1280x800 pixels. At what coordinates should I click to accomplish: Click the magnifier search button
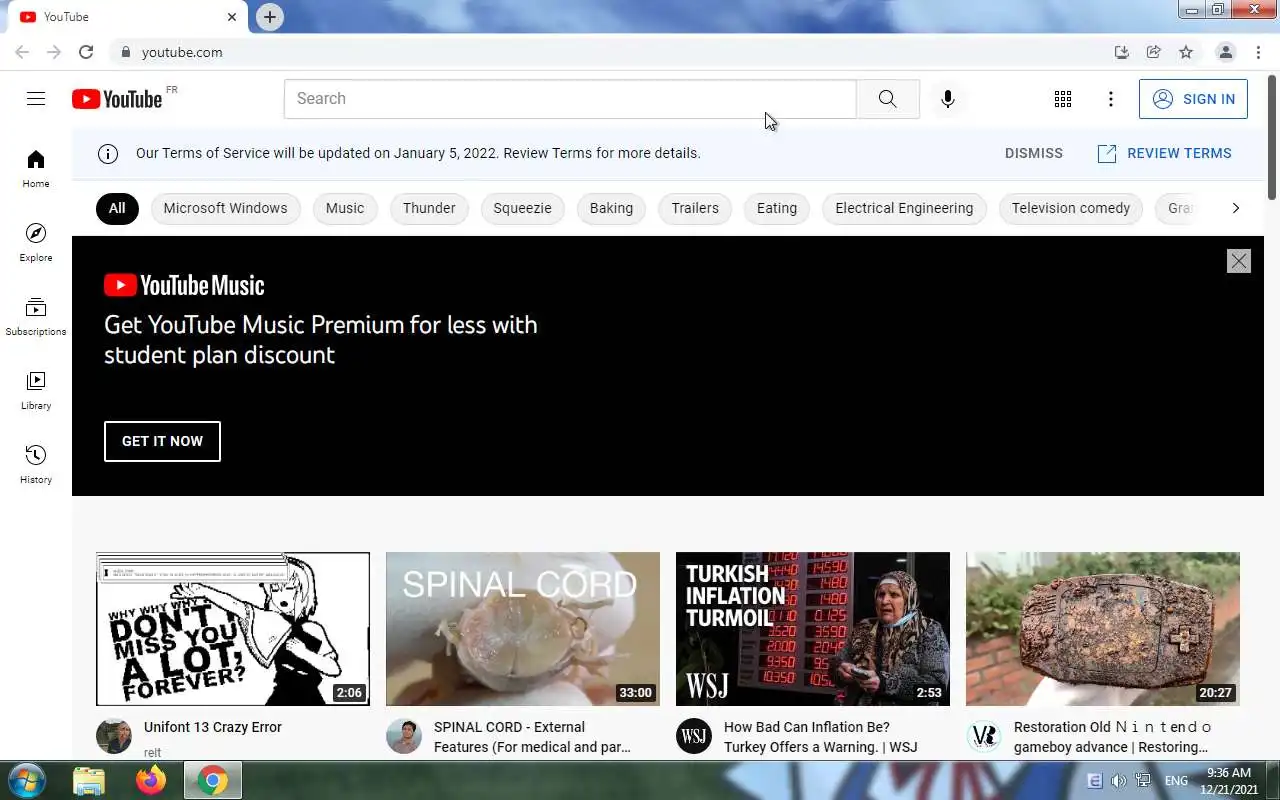(887, 98)
